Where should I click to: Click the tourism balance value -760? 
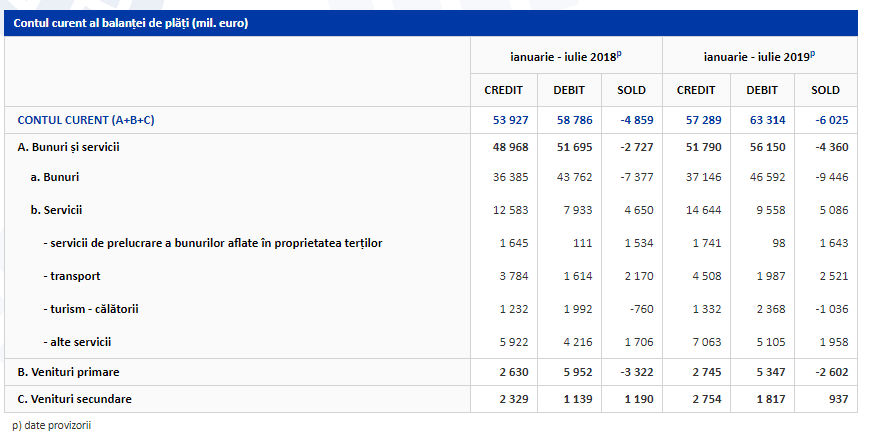tap(642, 309)
